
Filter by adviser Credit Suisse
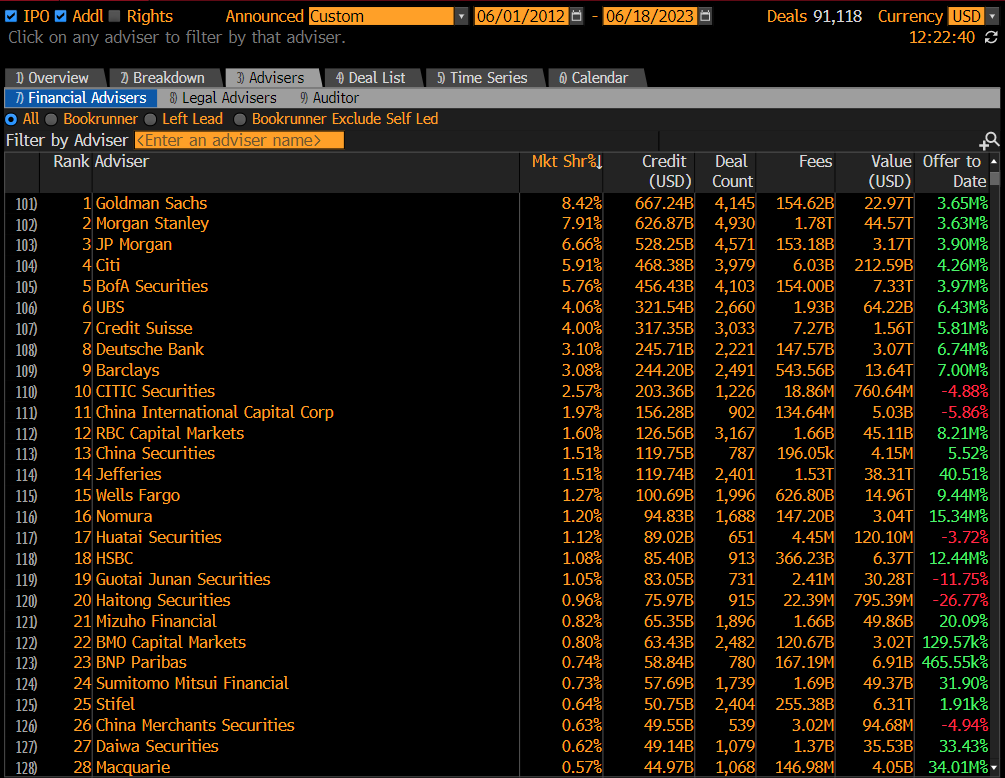(144, 328)
